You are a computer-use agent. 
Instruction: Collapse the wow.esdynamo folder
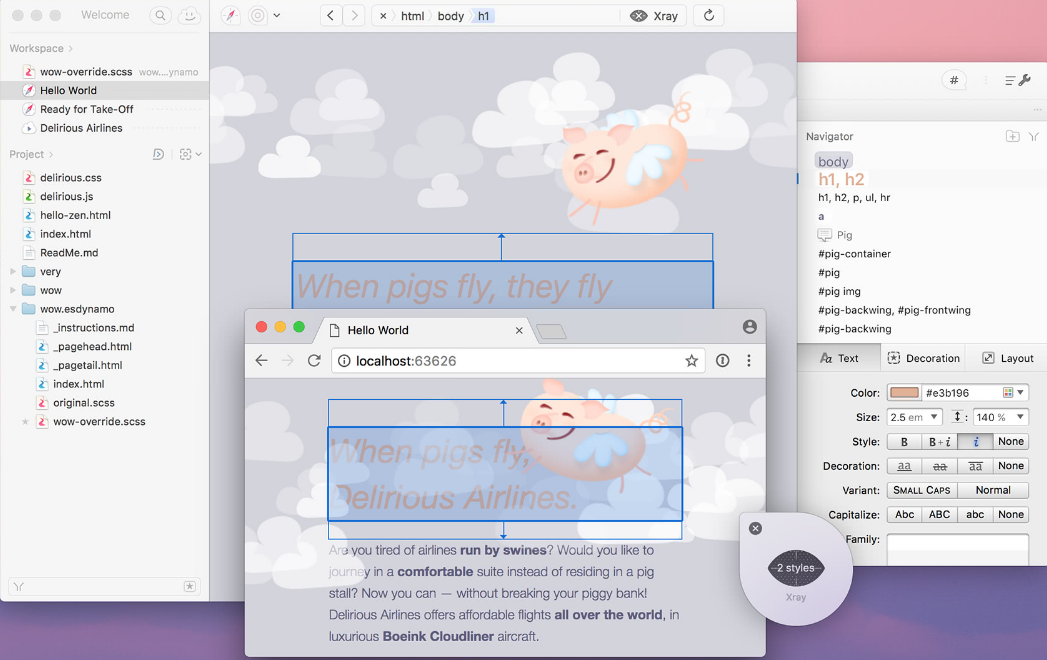coord(13,309)
